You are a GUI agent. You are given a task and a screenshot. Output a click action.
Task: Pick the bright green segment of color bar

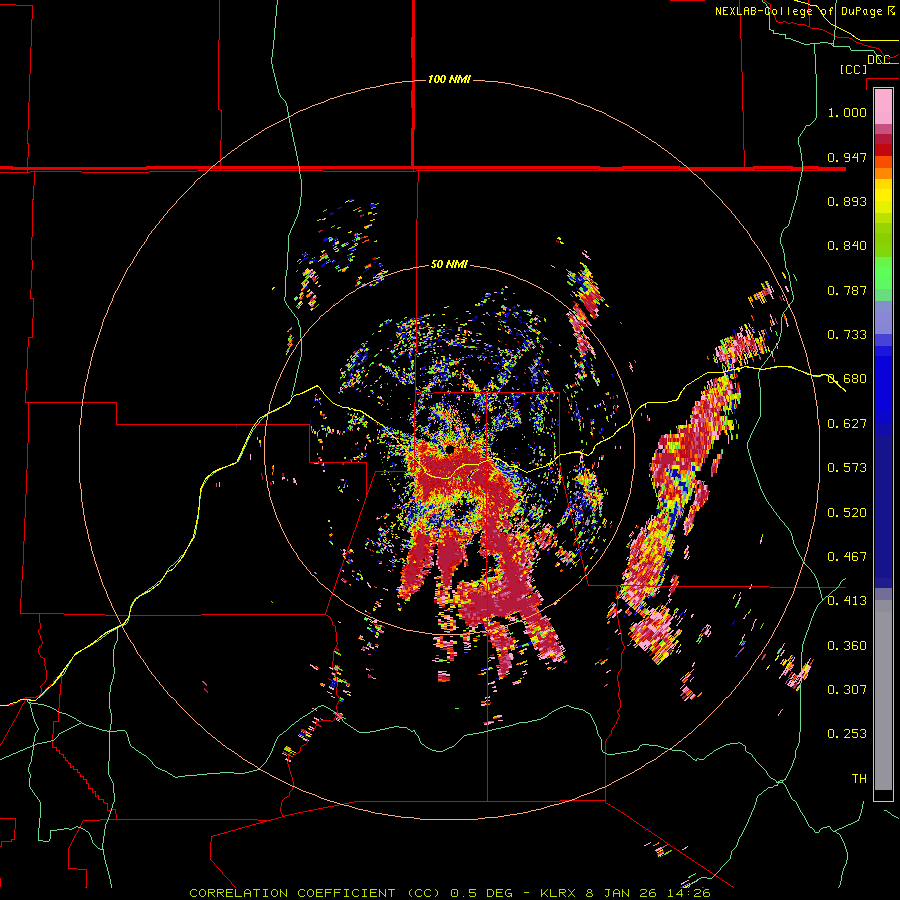click(883, 273)
